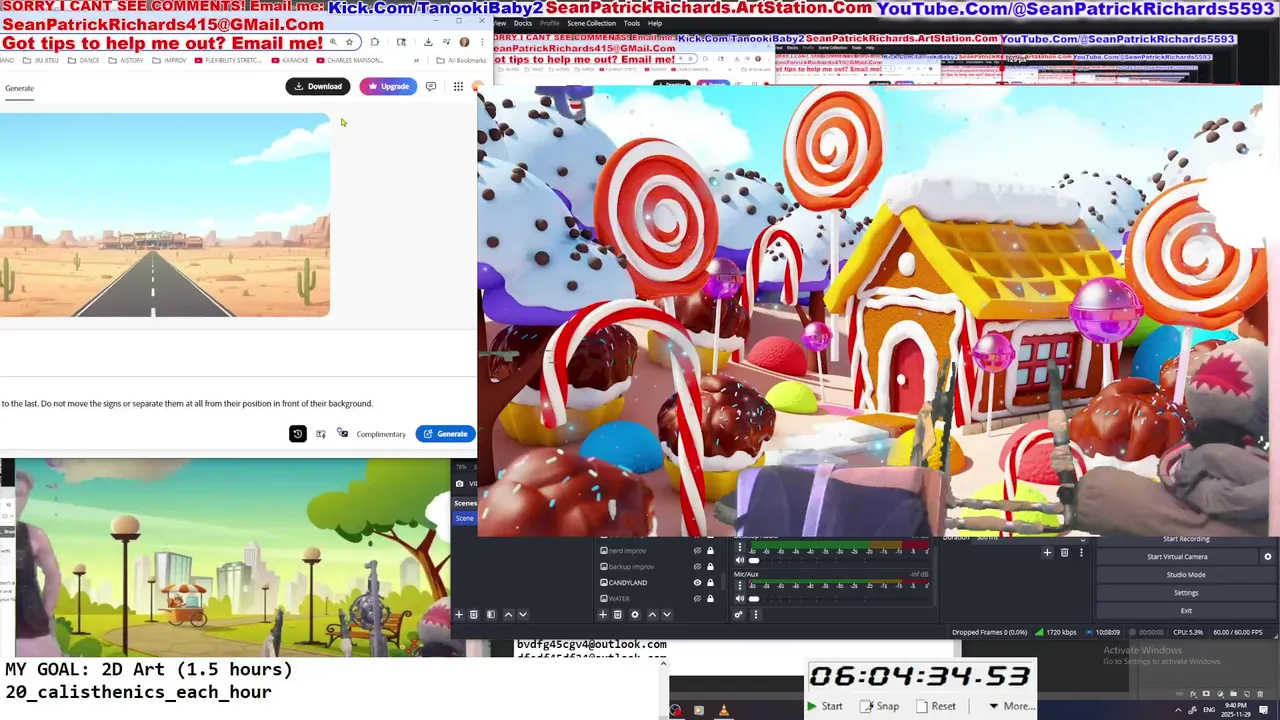Open the CHARLES MANSON bookmark
The width and height of the screenshot is (1280, 720).
click(349, 60)
